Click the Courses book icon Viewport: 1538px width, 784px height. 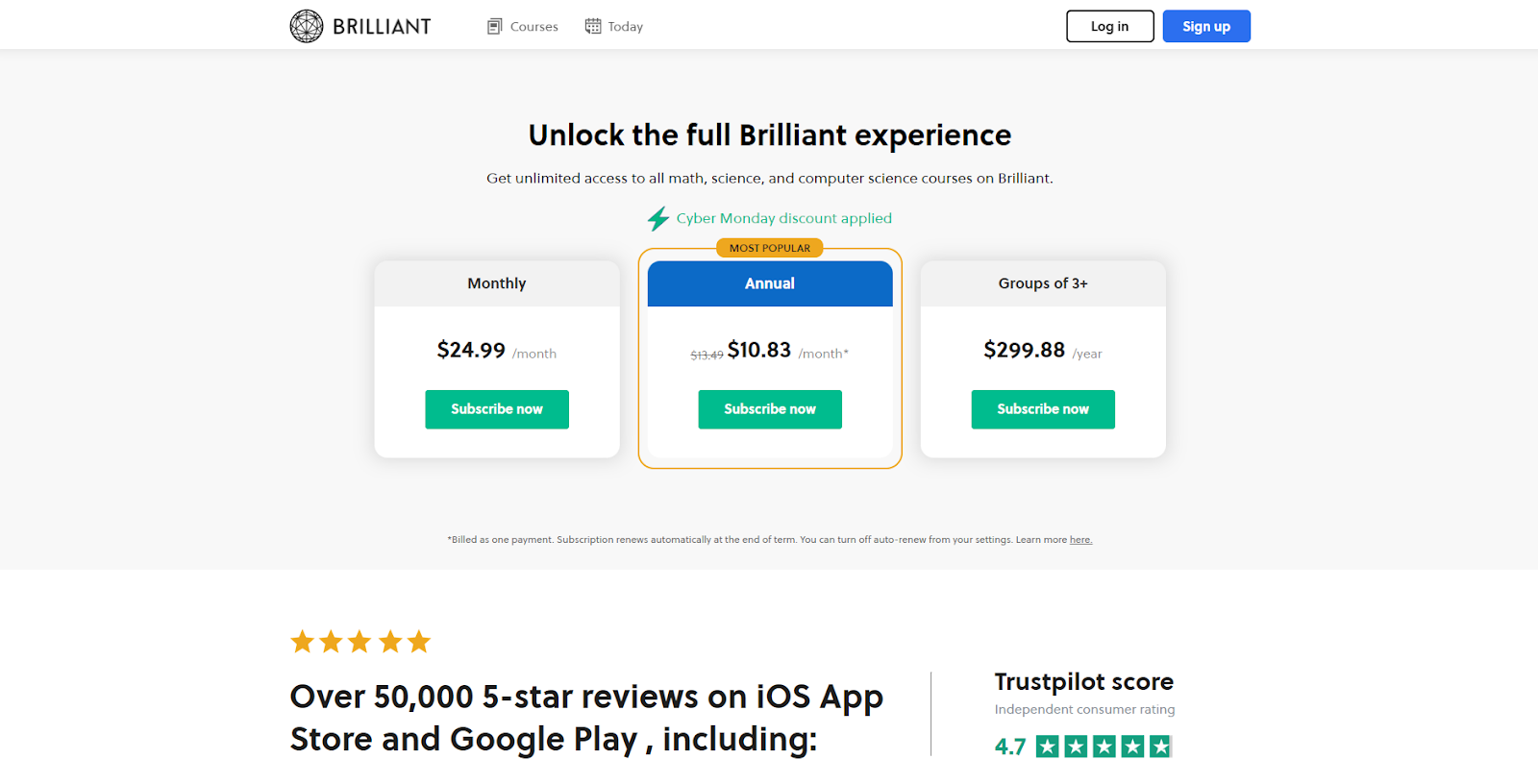click(x=494, y=26)
